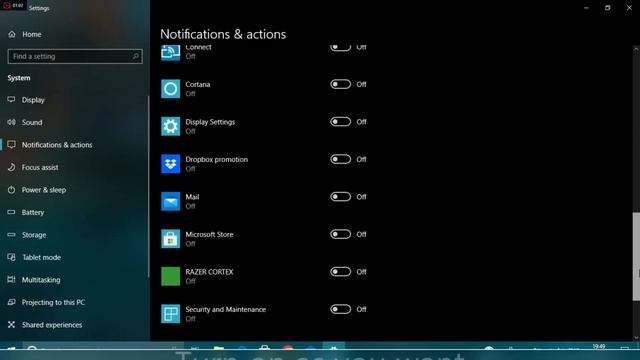Click the Focus assist moon icon
The width and height of the screenshot is (640, 360).
pyautogui.click(x=11, y=167)
